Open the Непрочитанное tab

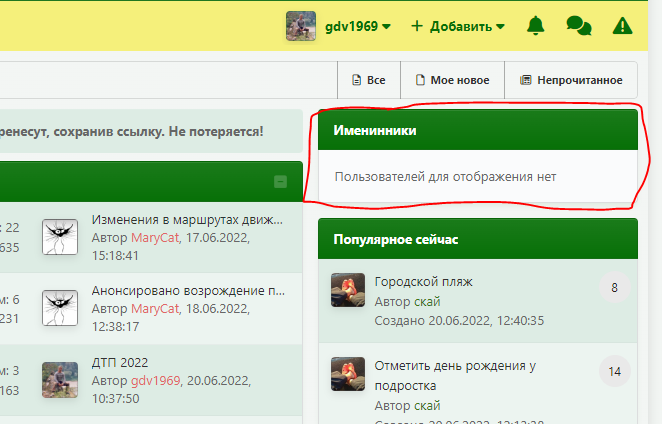571,80
